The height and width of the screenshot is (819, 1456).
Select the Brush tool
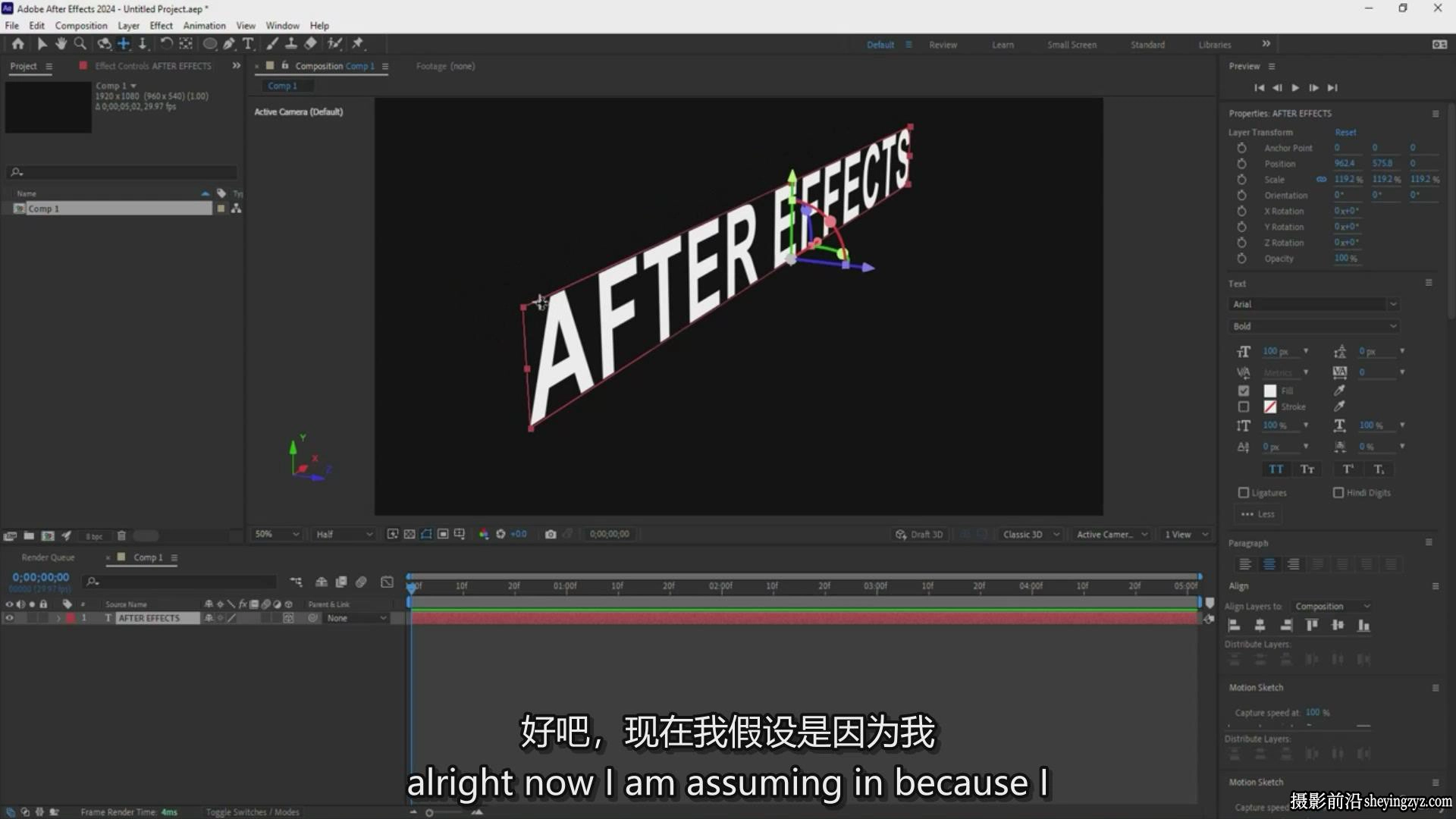tap(272, 44)
